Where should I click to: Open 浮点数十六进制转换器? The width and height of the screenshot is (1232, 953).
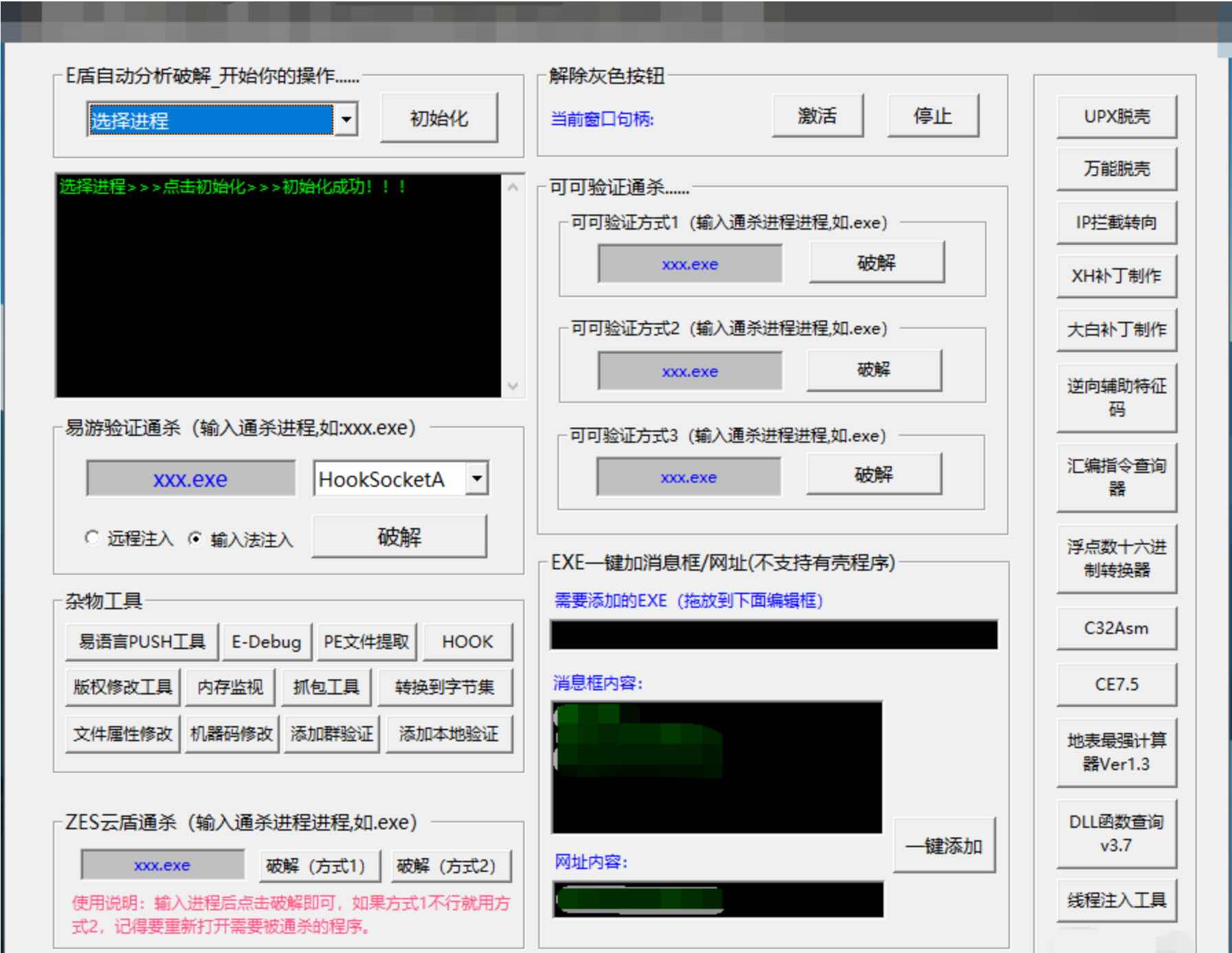1116,558
